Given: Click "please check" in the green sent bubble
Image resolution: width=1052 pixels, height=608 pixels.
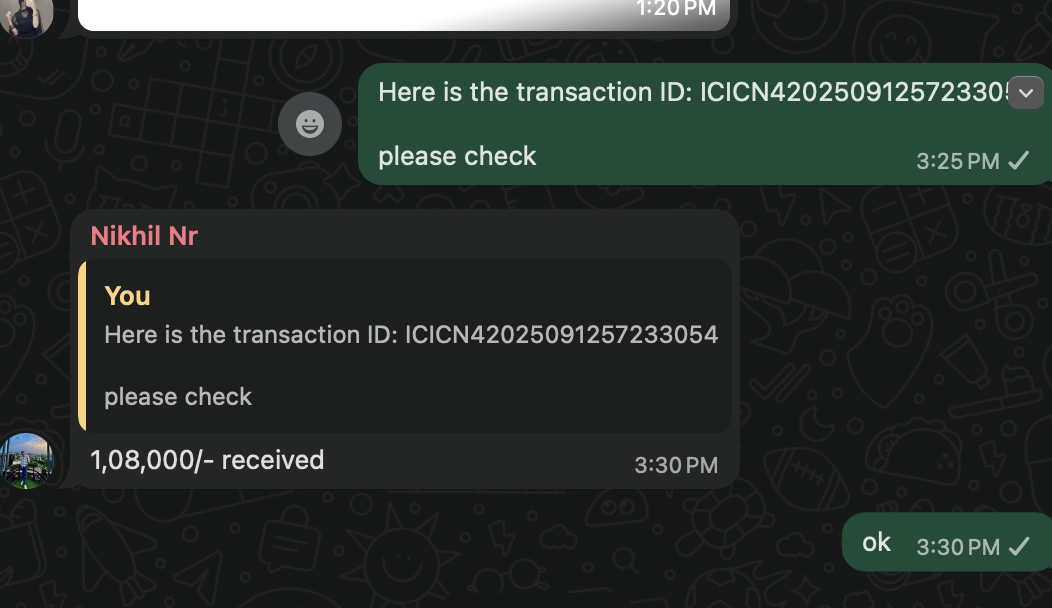Looking at the screenshot, I should tap(457, 156).
